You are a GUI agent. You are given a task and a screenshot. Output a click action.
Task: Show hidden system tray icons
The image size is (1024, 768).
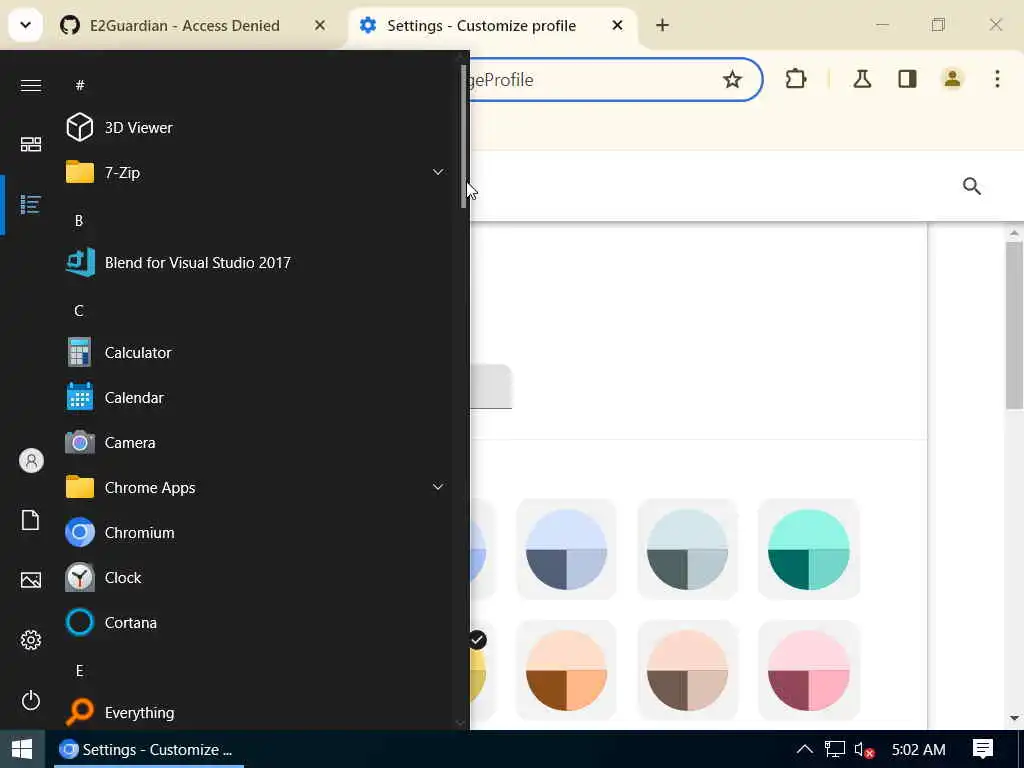805,749
